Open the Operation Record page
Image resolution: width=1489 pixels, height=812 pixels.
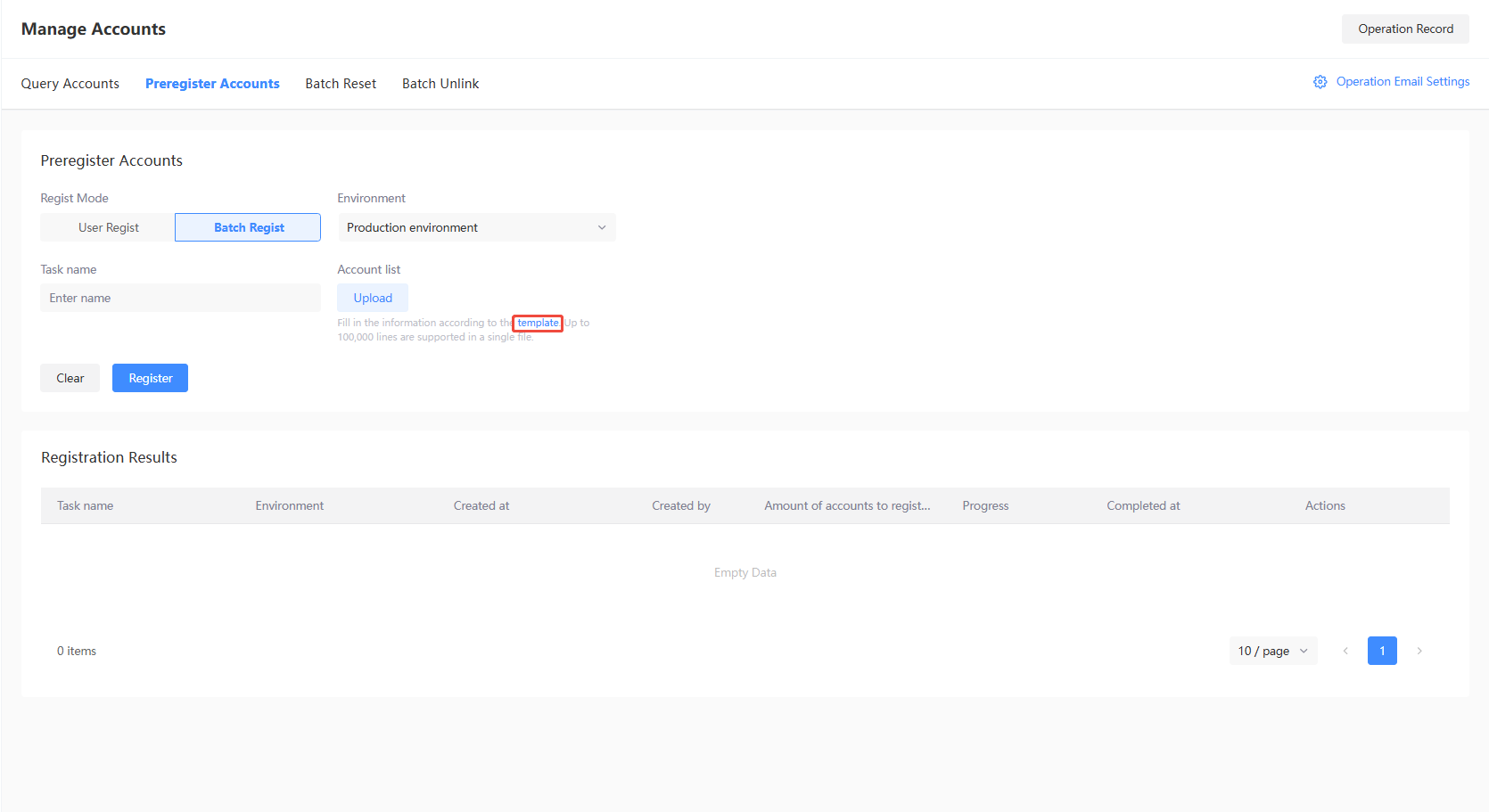coord(1405,29)
